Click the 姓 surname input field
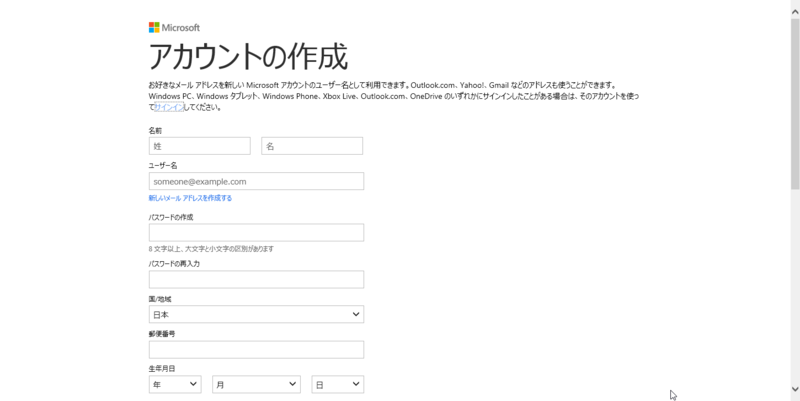The image size is (800, 401). (x=199, y=146)
